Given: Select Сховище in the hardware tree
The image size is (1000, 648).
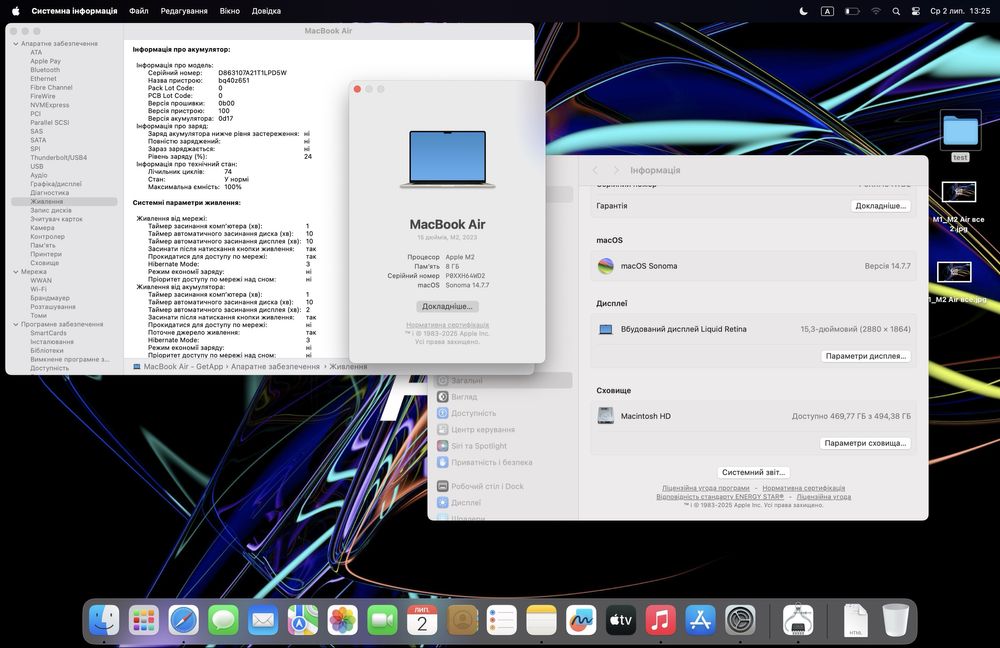Looking at the screenshot, I should (x=44, y=263).
